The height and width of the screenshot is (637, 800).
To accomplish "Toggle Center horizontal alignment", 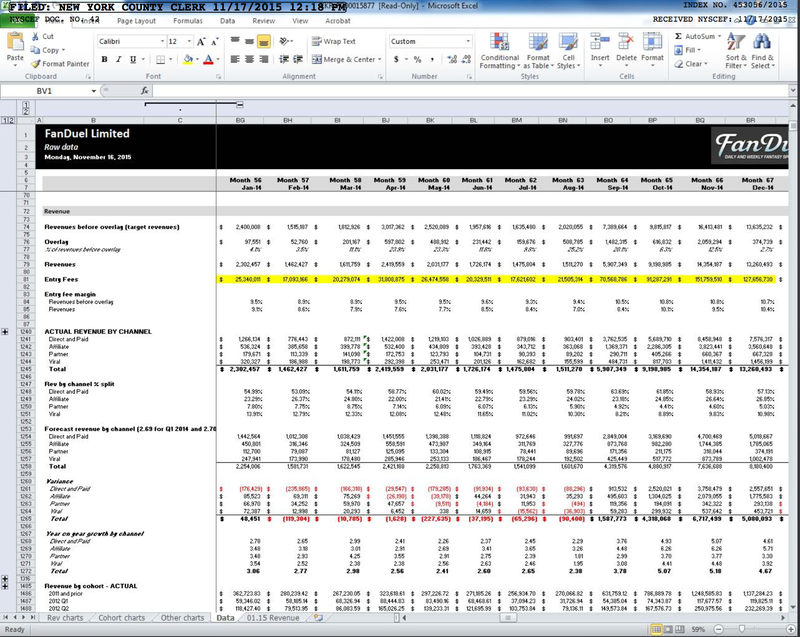I will pos(249,59).
